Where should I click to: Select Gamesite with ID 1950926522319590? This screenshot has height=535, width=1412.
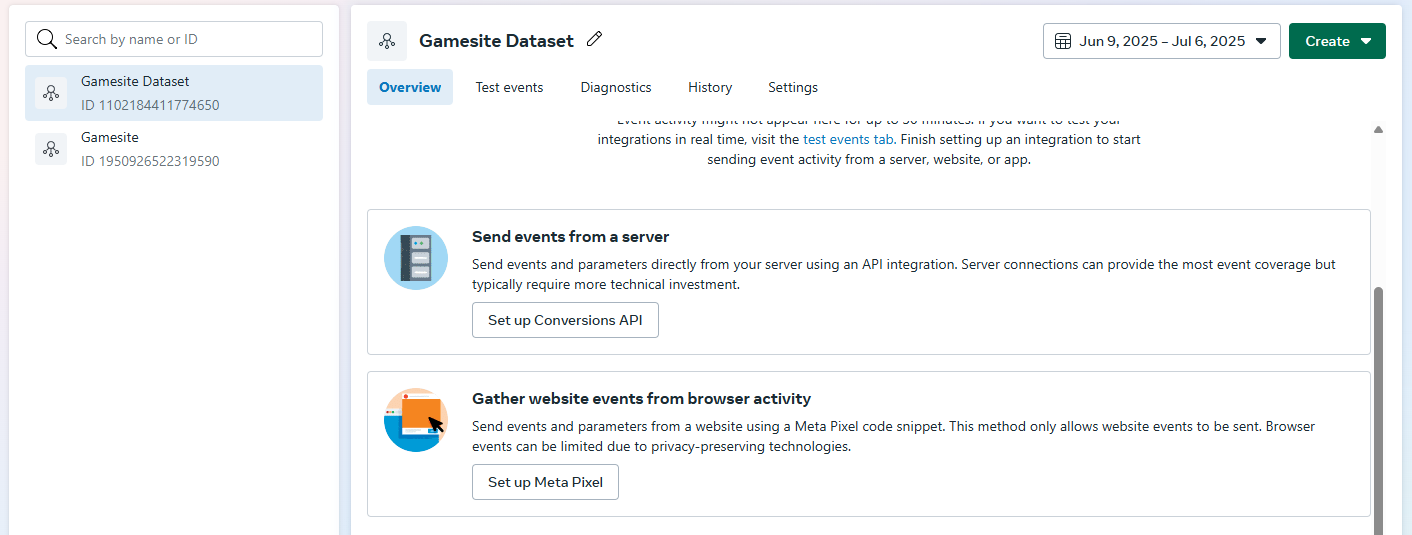point(174,149)
